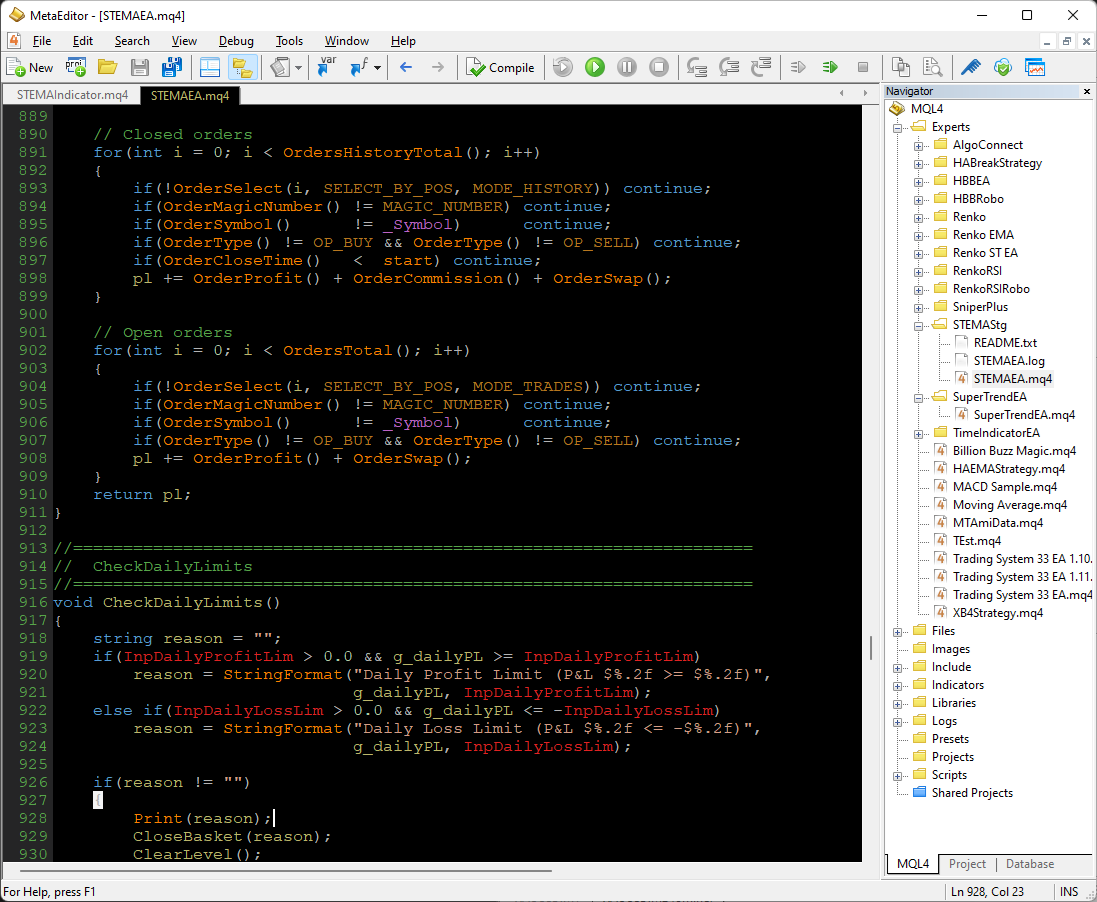The image size is (1097, 902).
Task: Save the current file with floppy icon
Action: tap(140, 67)
